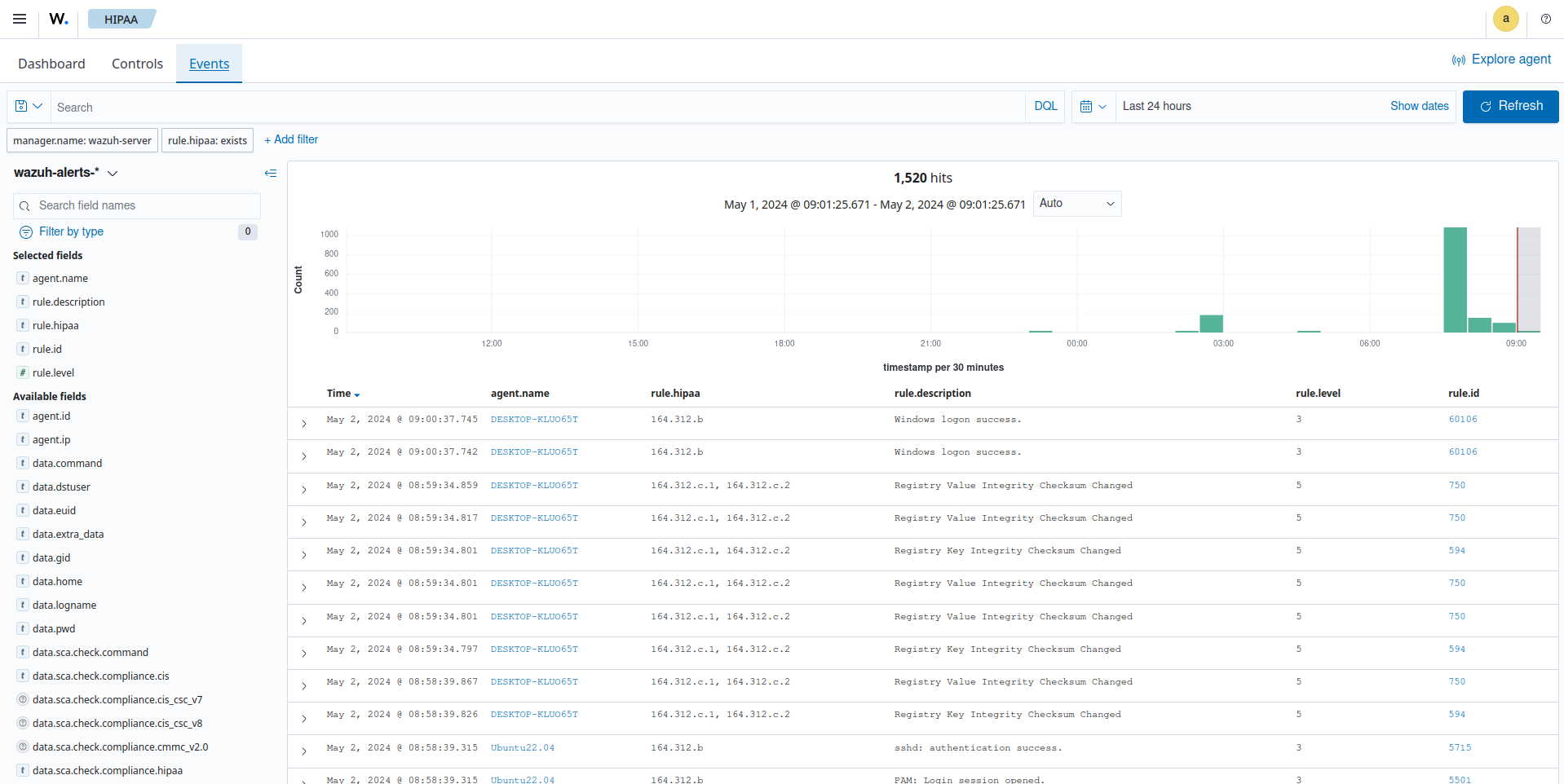1564x784 pixels.
Task: Click the Filter by type icon
Action: (x=26, y=232)
